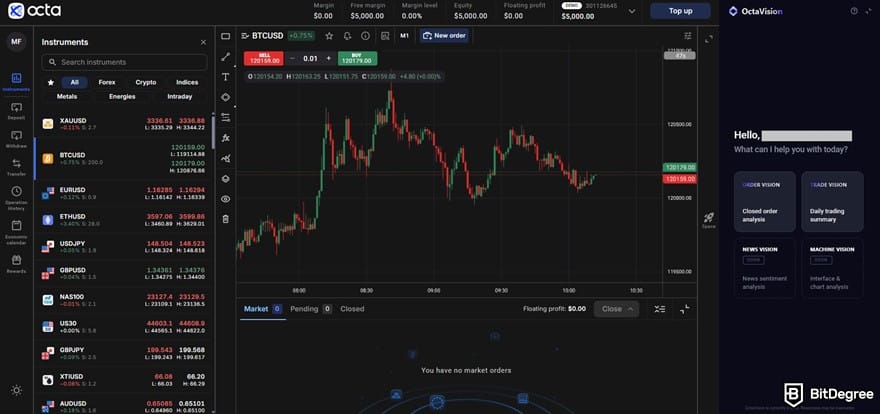Open Order Vision closed order analysis
Screen dimensions: 880x414
764,202
